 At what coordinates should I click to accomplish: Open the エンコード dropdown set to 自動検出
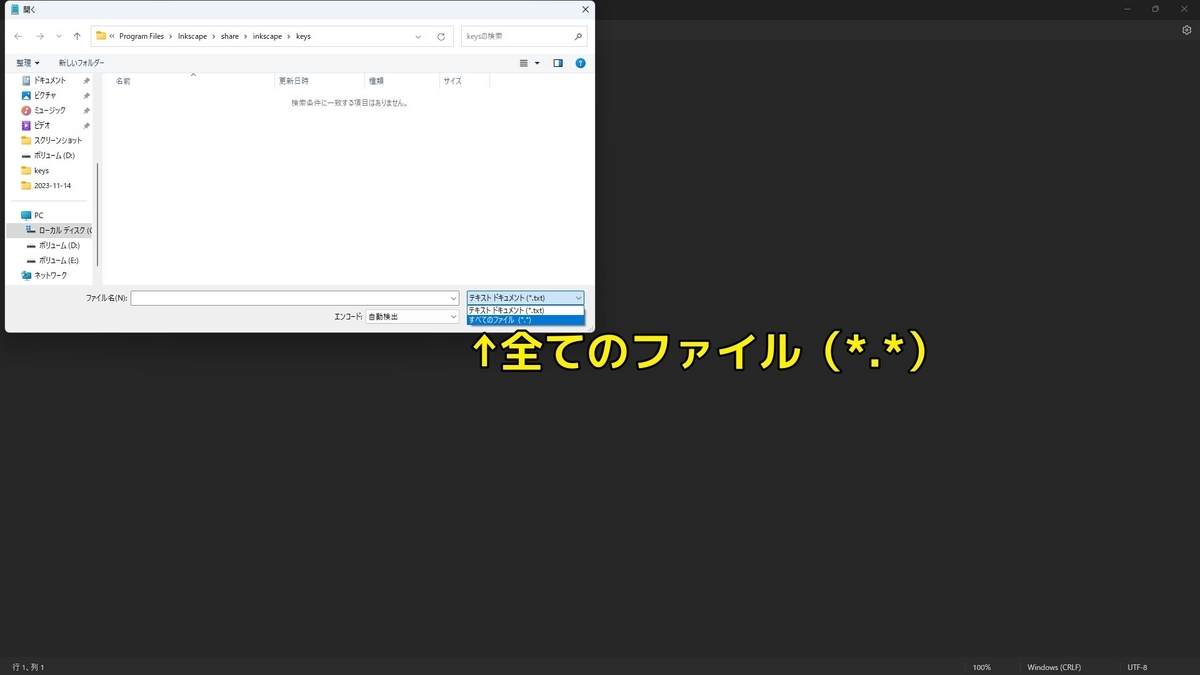(412, 315)
